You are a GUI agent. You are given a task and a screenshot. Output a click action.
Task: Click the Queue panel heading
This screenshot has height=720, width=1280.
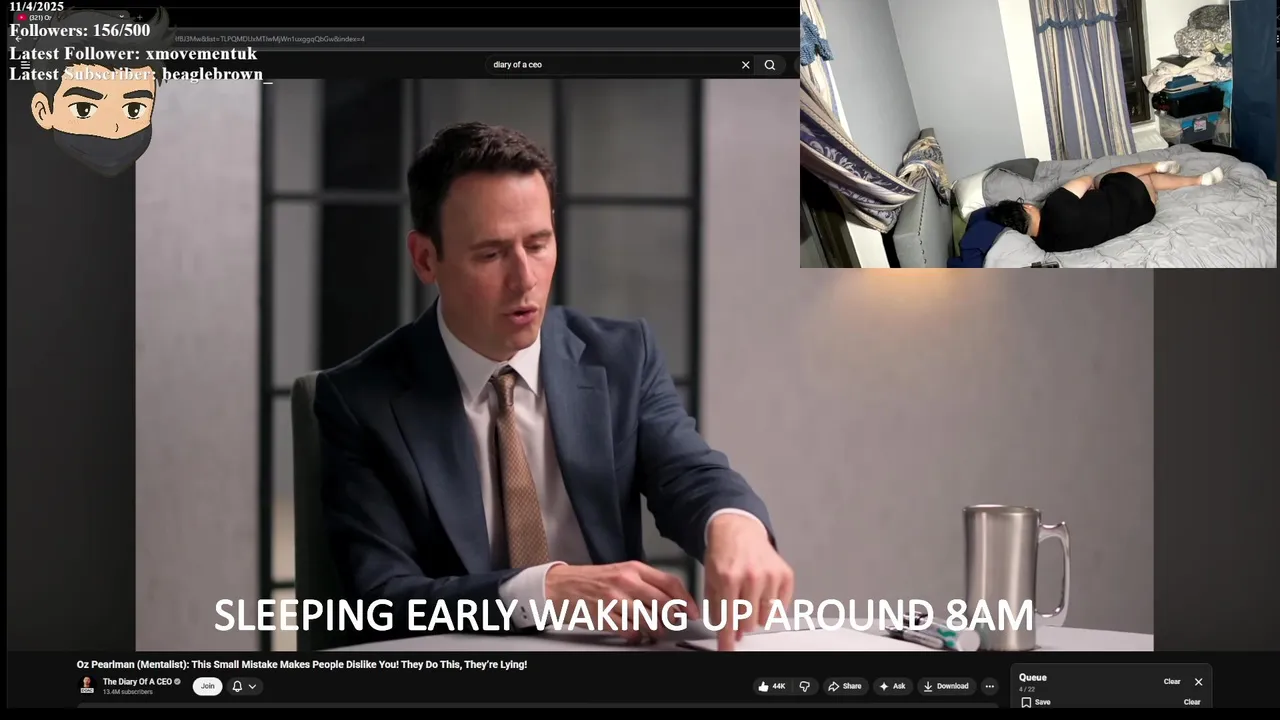(1033, 678)
